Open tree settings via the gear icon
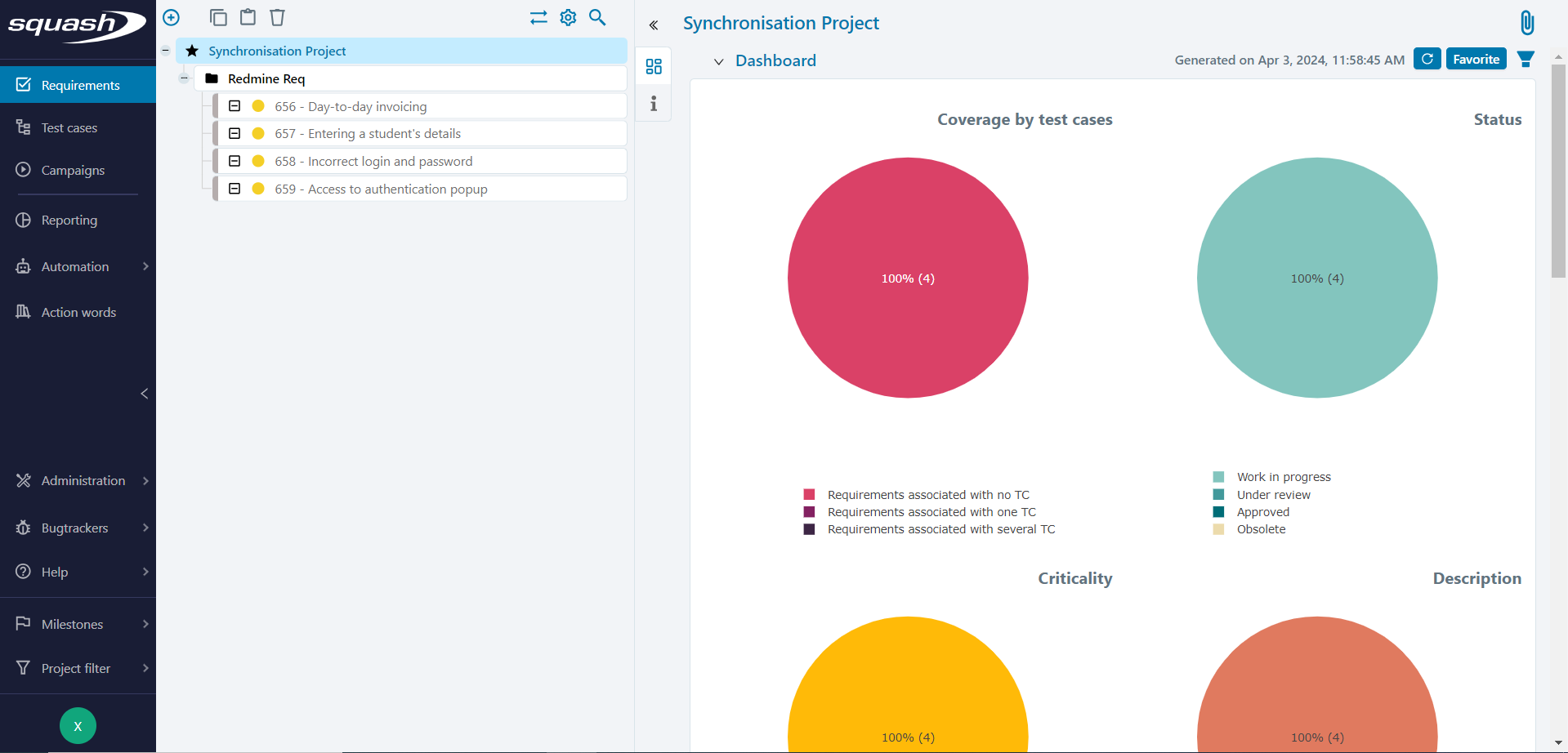This screenshot has width=1568, height=753. pos(568,17)
